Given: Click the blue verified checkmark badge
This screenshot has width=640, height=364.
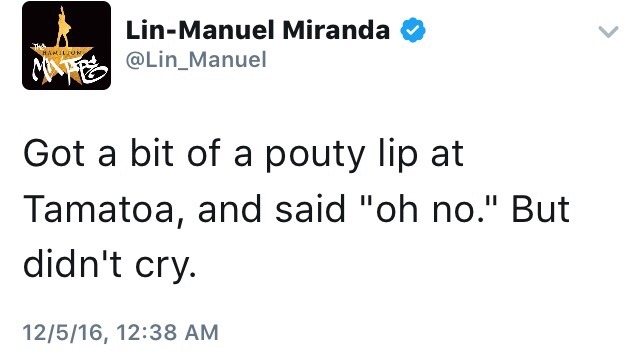Looking at the screenshot, I should (413, 30).
